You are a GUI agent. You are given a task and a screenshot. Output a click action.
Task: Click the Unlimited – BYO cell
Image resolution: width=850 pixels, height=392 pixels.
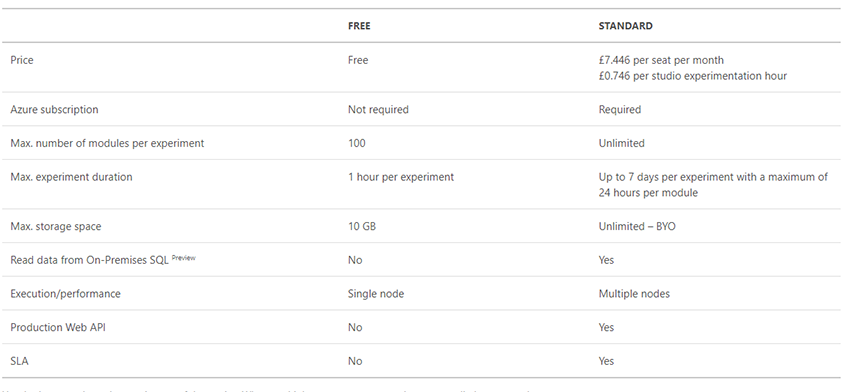coord(637,227)
